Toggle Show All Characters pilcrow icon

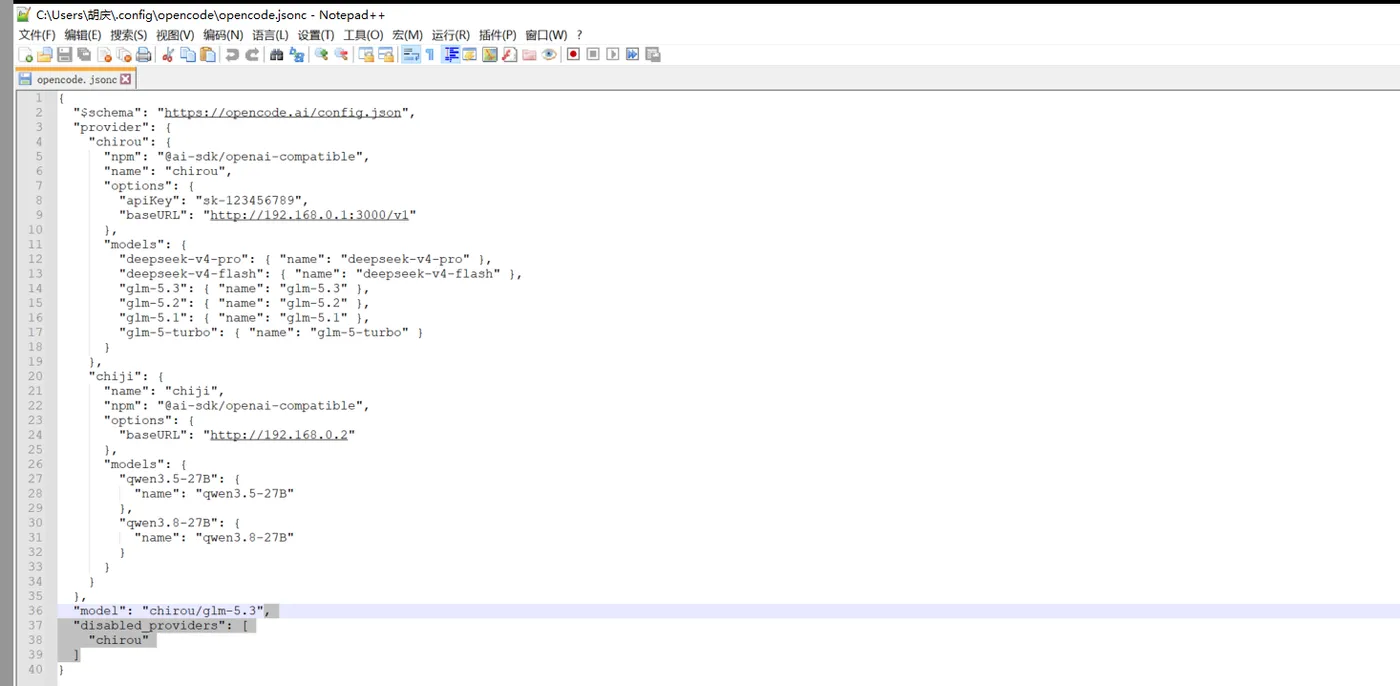coord(430,54)
